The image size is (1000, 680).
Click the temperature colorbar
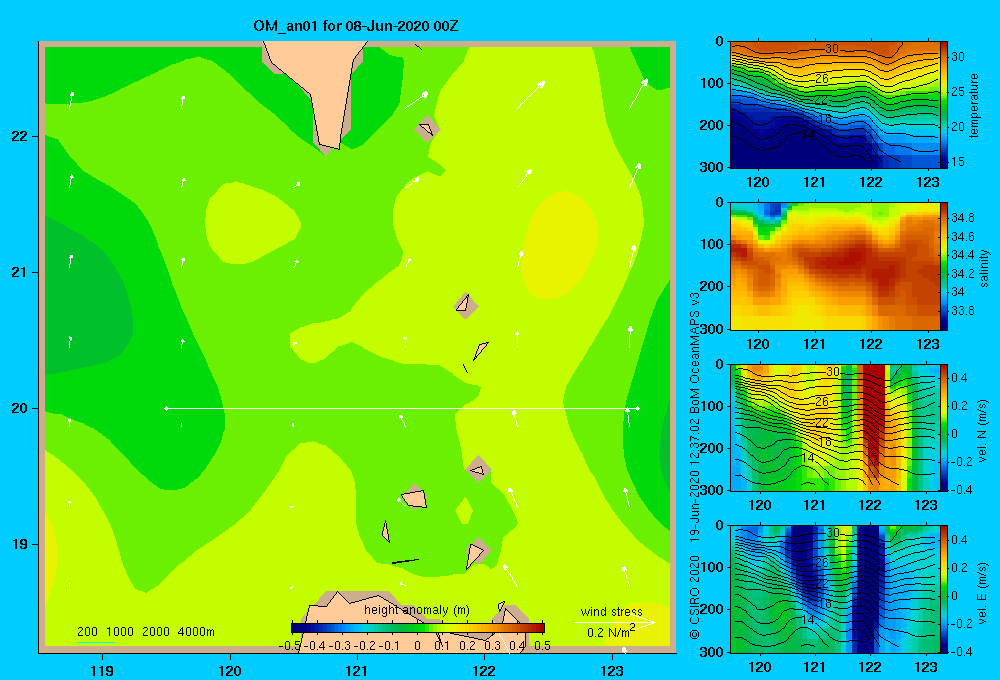[944, 105]
